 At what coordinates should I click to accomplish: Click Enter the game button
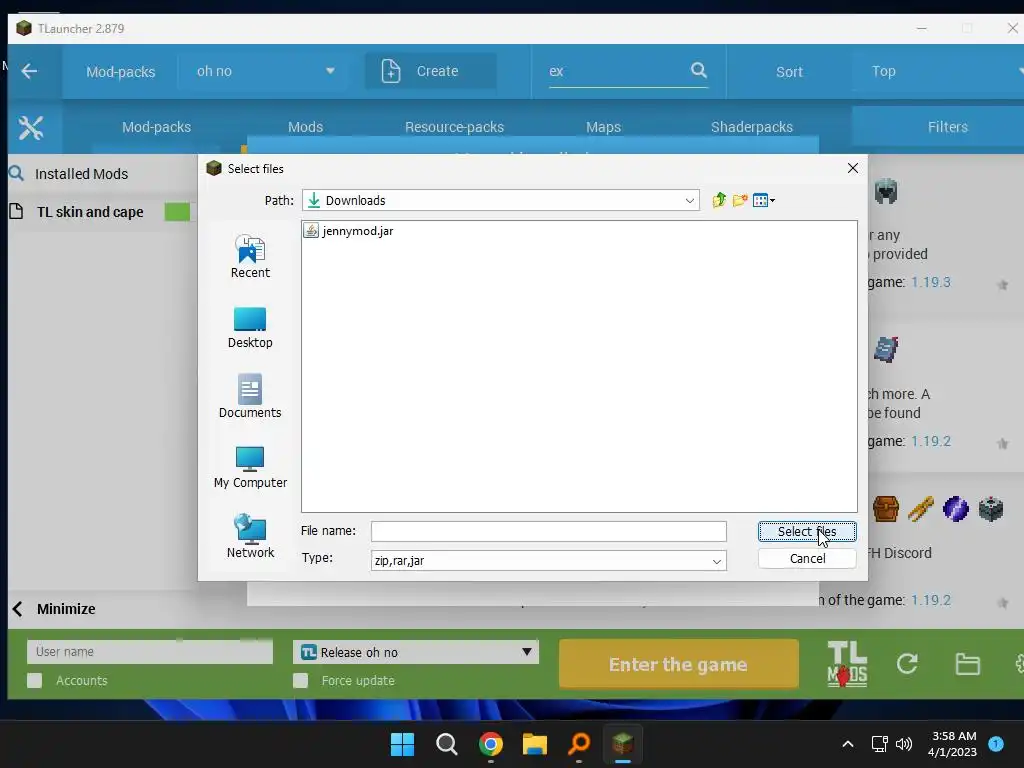point(679,664)
